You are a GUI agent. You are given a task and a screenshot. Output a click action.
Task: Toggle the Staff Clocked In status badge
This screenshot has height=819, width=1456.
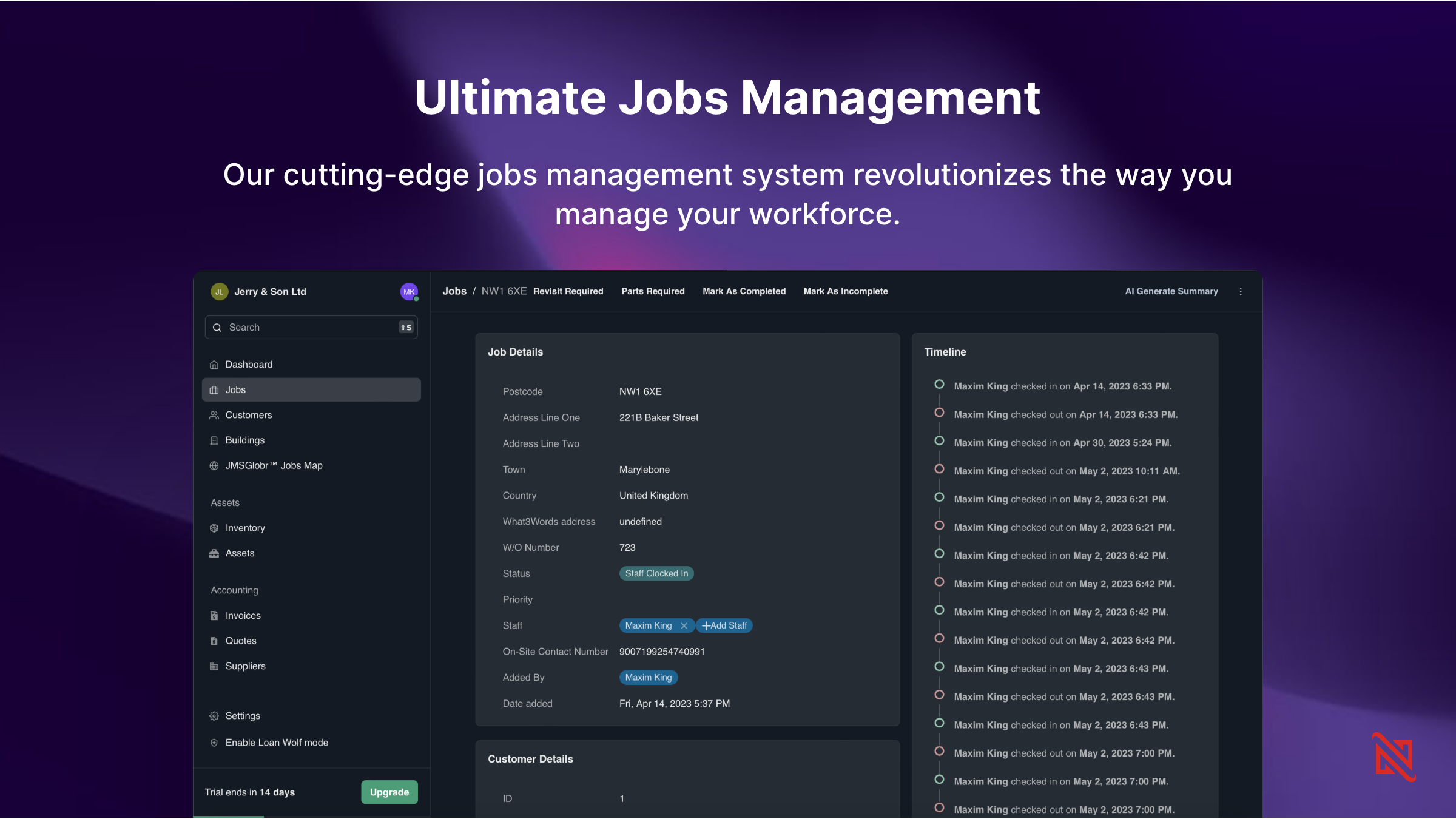point(656,573)
